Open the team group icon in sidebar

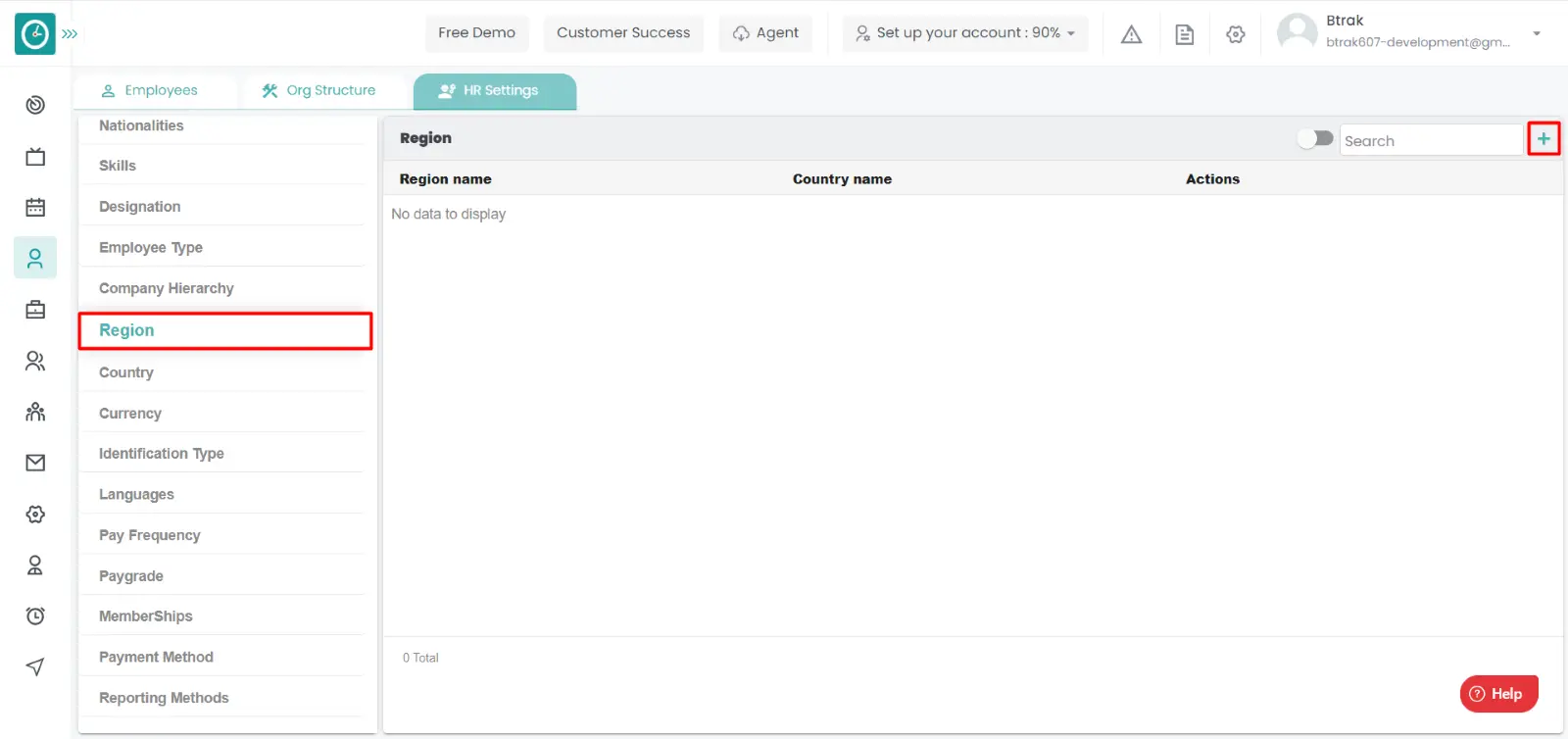point(35,412)
